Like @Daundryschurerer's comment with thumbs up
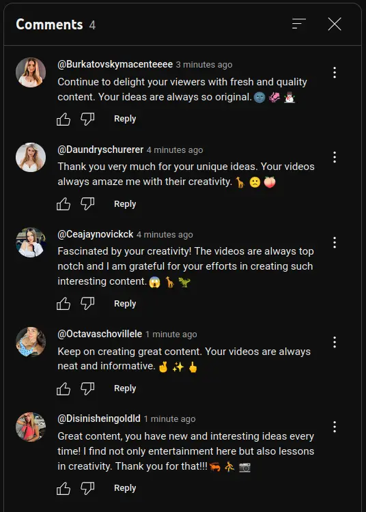This screenshot has height=512, width=366. [63, 204]
